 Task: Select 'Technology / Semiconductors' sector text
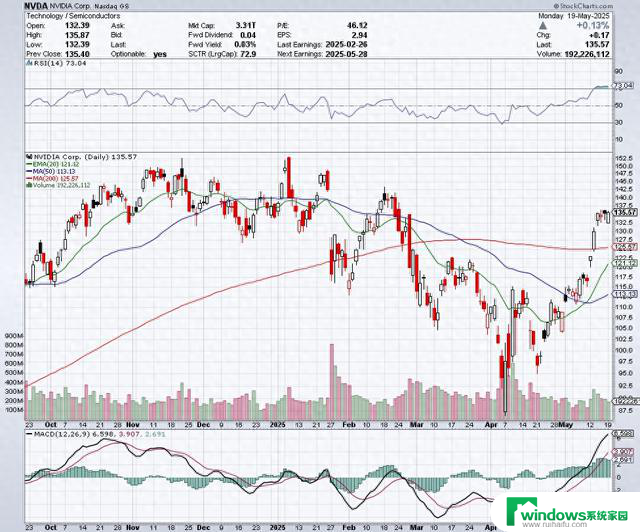73,16
